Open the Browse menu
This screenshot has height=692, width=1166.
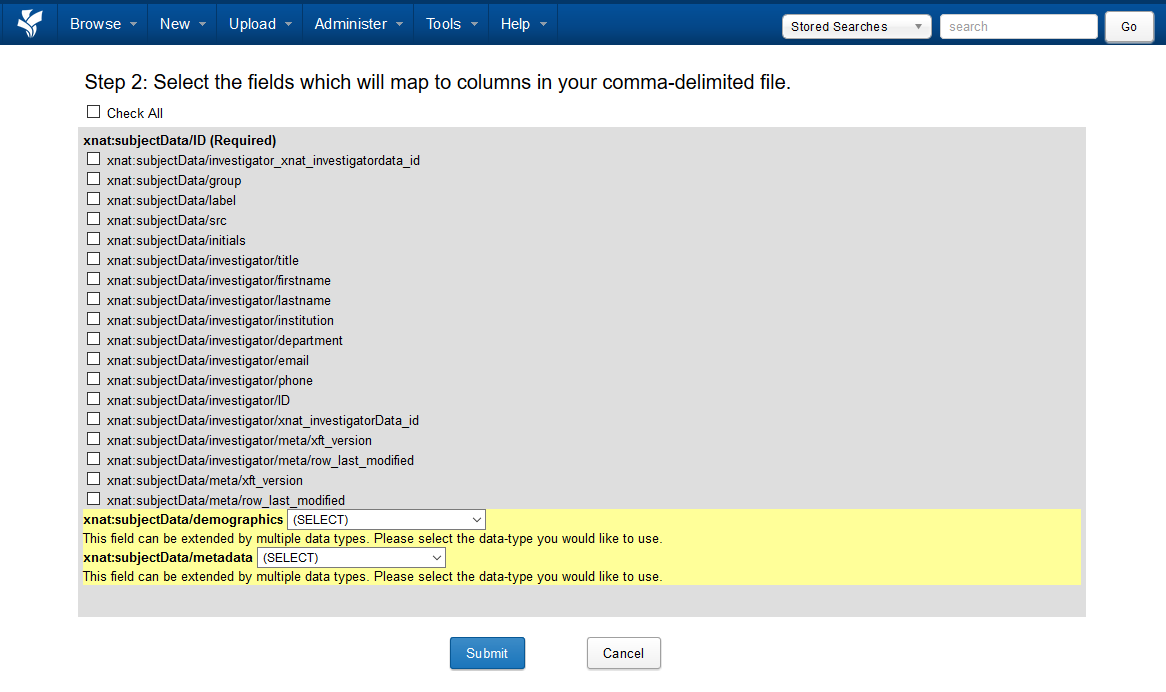(x=103, y=24)
